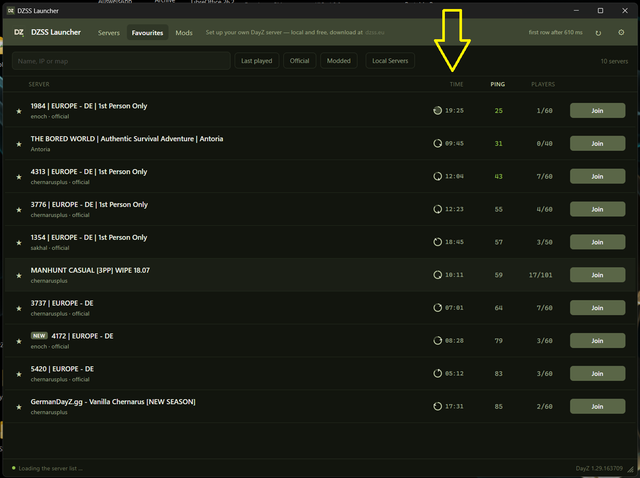Click the time-of-day icon for MANHUNT CASUAL

point(437,275)
